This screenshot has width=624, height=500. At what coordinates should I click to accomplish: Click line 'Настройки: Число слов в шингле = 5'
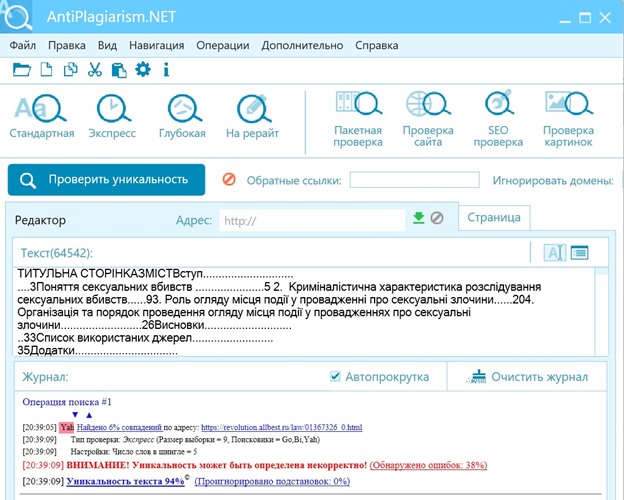point(134,452)
